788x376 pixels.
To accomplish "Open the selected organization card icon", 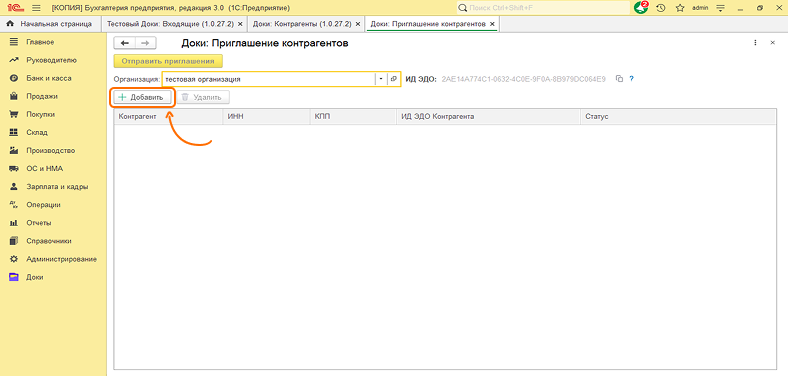I will coord(393,79).
